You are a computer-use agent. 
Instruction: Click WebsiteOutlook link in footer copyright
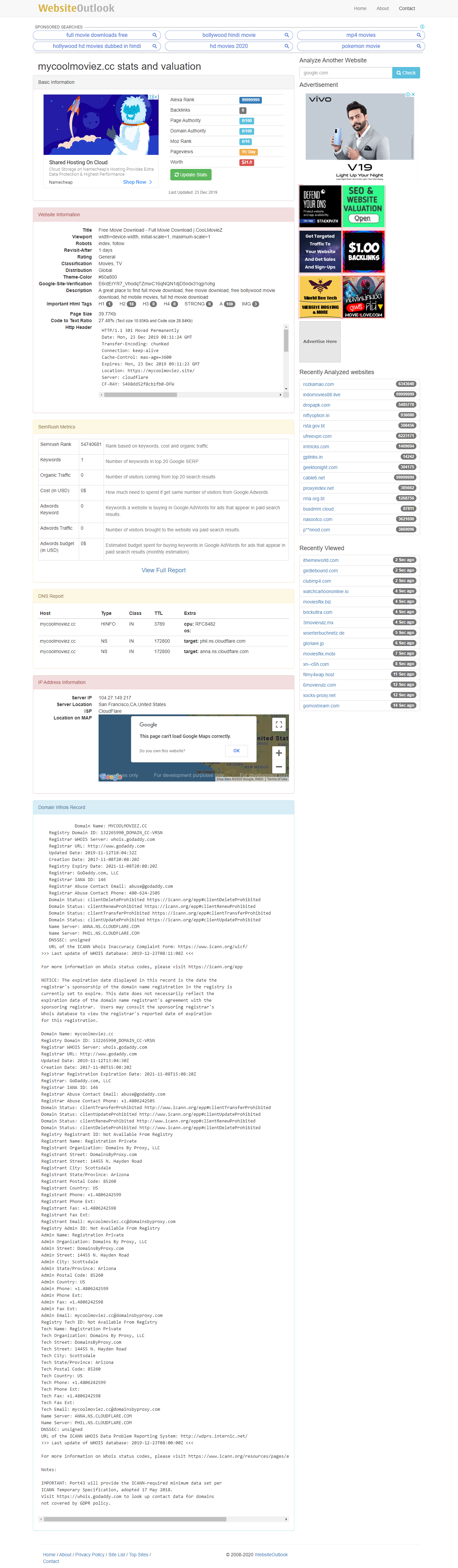[271, 1555]
